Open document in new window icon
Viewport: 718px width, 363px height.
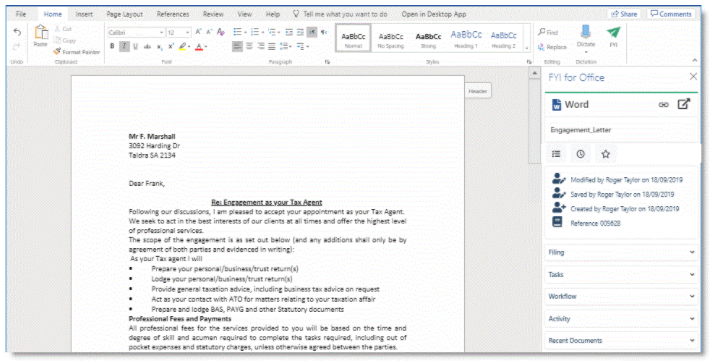click(x=683, y=104)
